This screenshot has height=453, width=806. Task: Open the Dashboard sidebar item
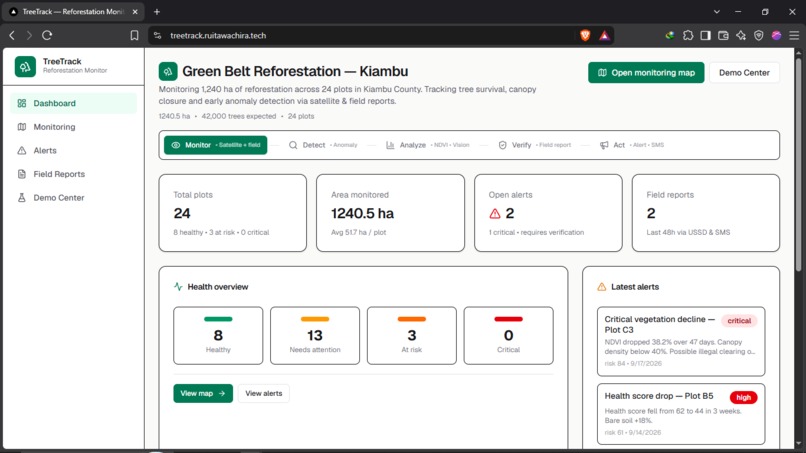[x=74, y=103]
